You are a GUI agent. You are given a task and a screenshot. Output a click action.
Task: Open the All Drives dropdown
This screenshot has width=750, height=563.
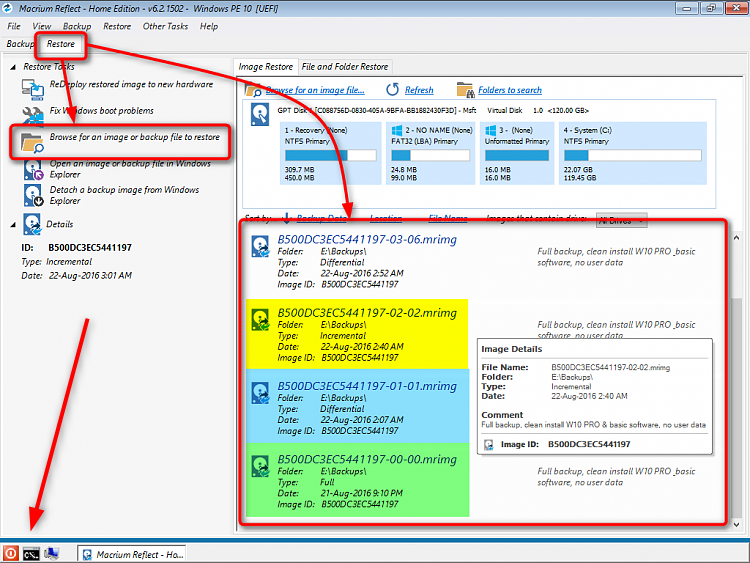coord(621,221)
